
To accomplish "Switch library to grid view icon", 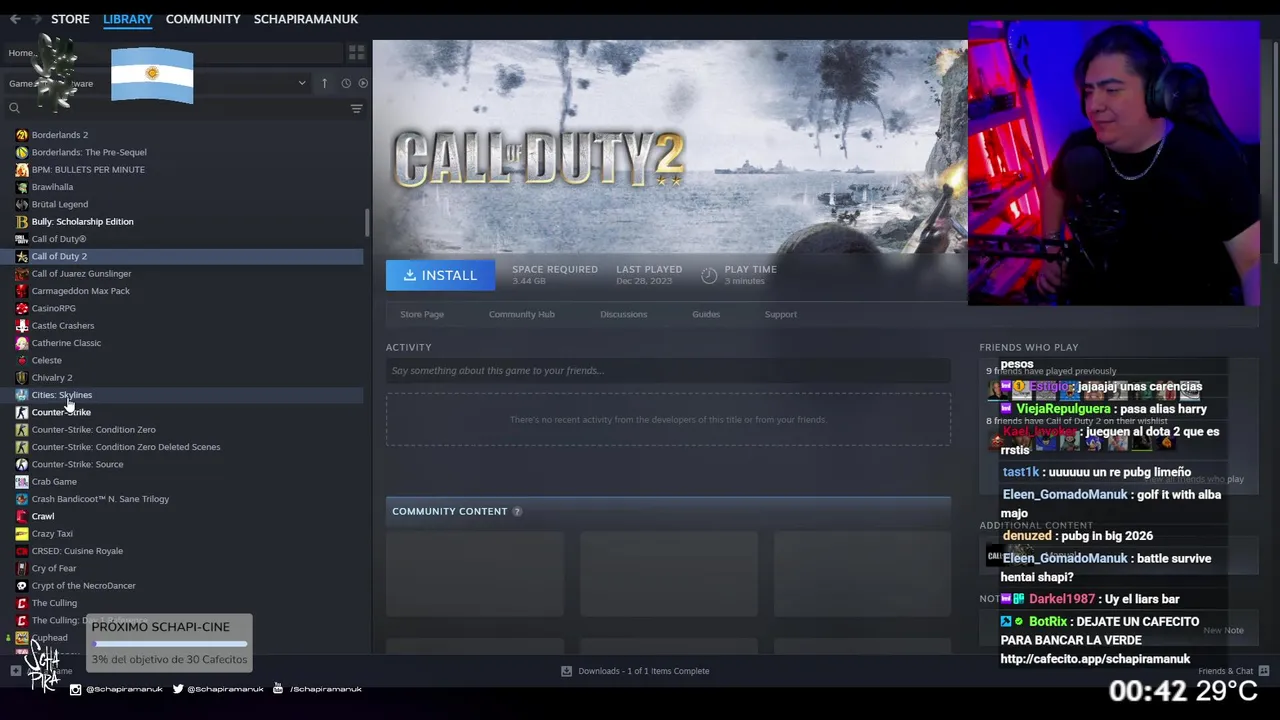I will click(x=356, y=53).
